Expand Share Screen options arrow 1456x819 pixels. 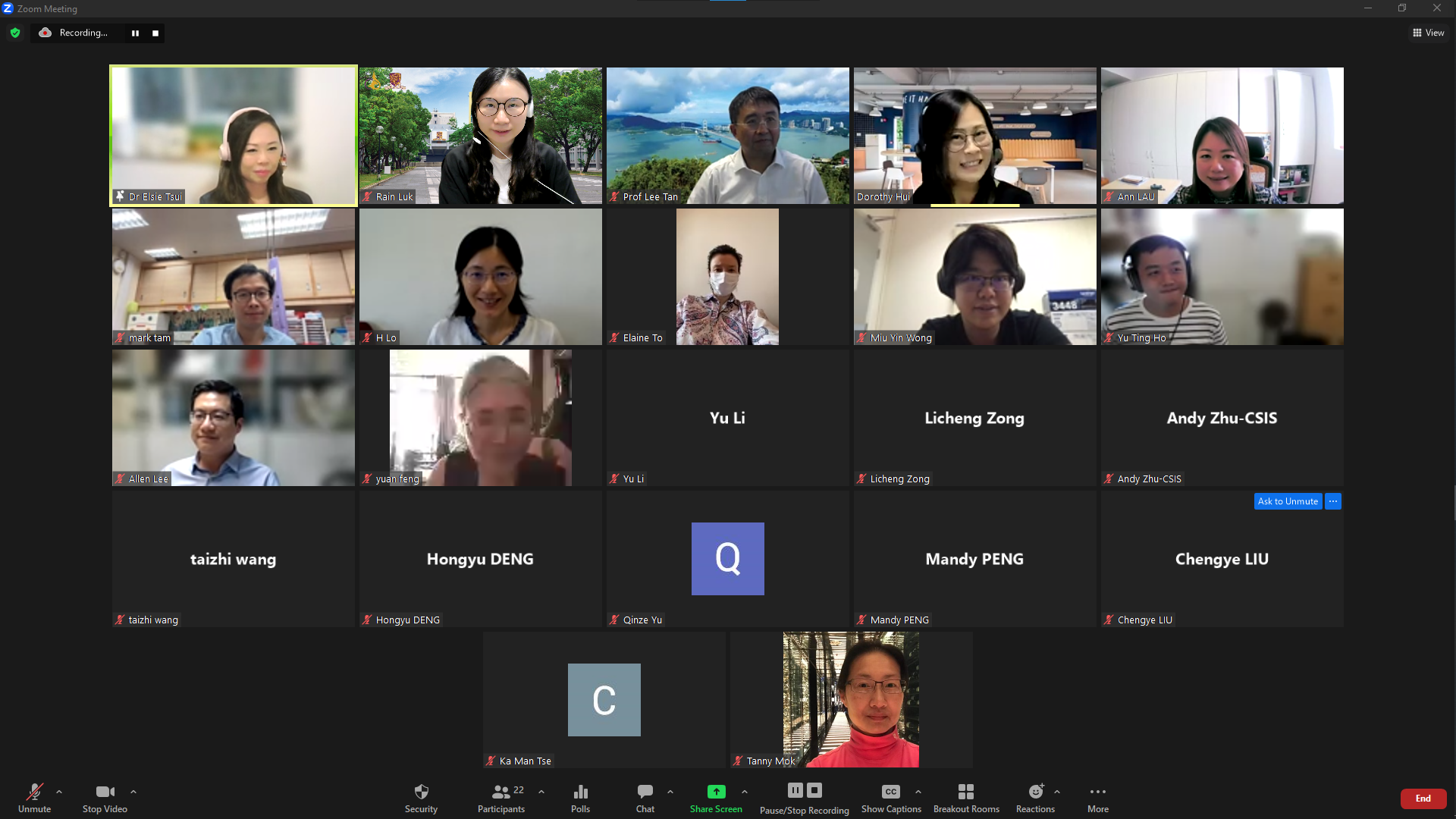pos(745,792)
